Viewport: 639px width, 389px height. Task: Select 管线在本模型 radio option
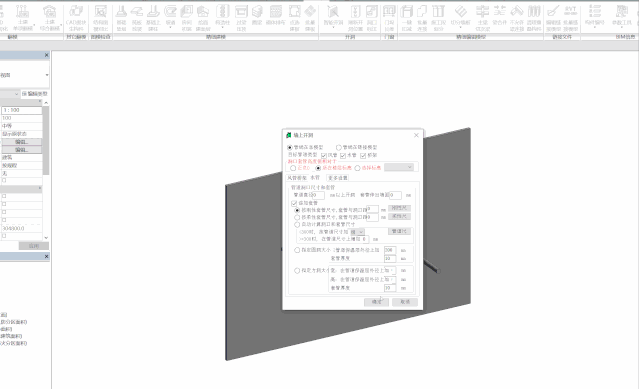pyautogui.click(x=290, y=147)
